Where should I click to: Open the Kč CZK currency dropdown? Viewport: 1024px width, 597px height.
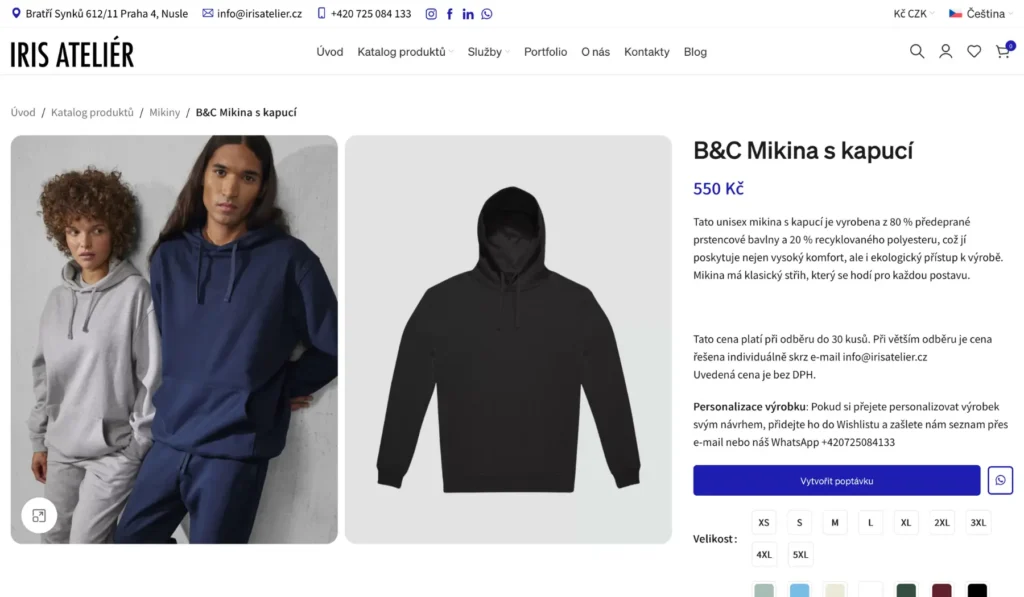pyautogui.click(x=914, y=14)
